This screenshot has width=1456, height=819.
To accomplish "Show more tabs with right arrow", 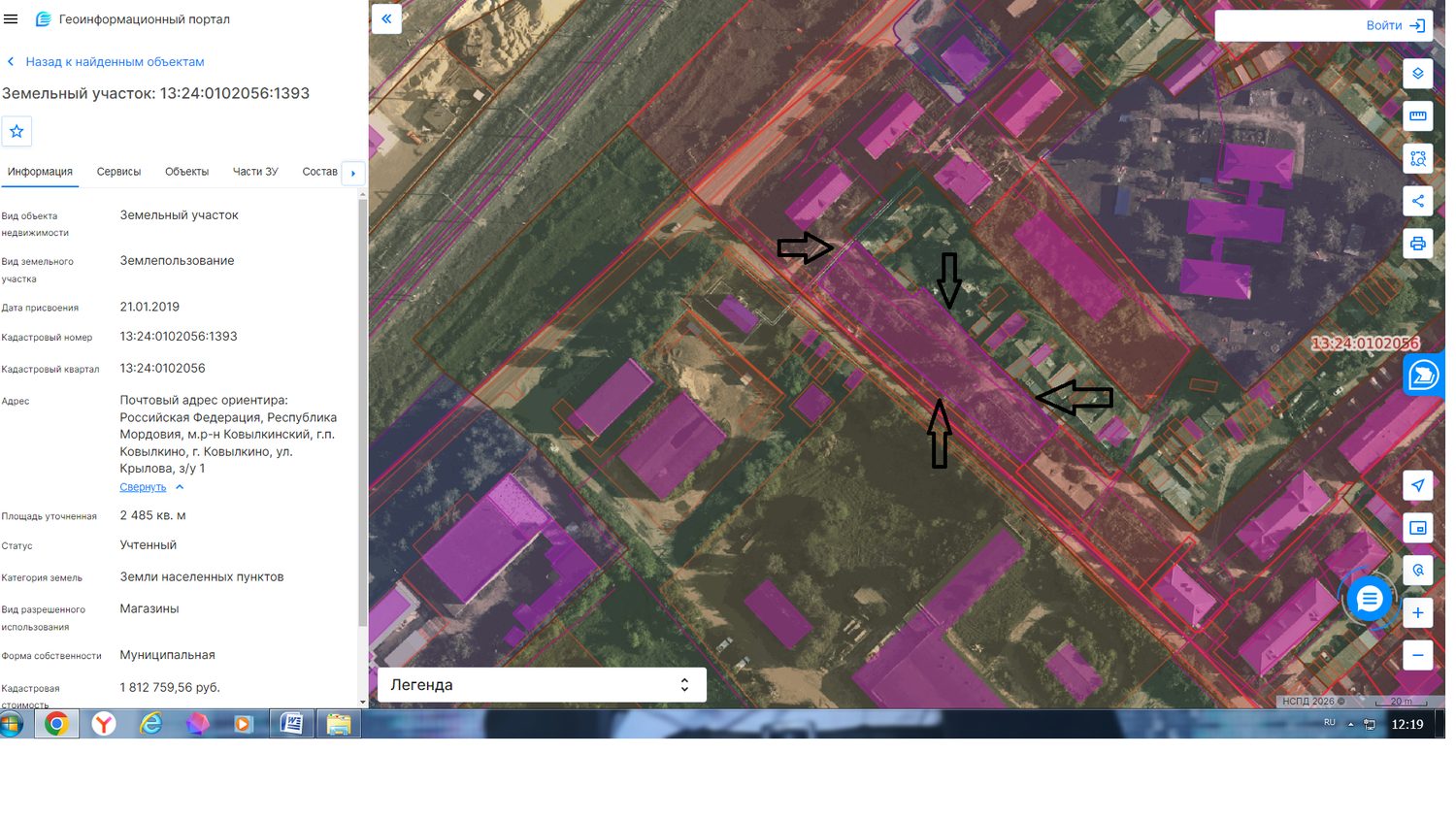I will [x=353, y=173].
